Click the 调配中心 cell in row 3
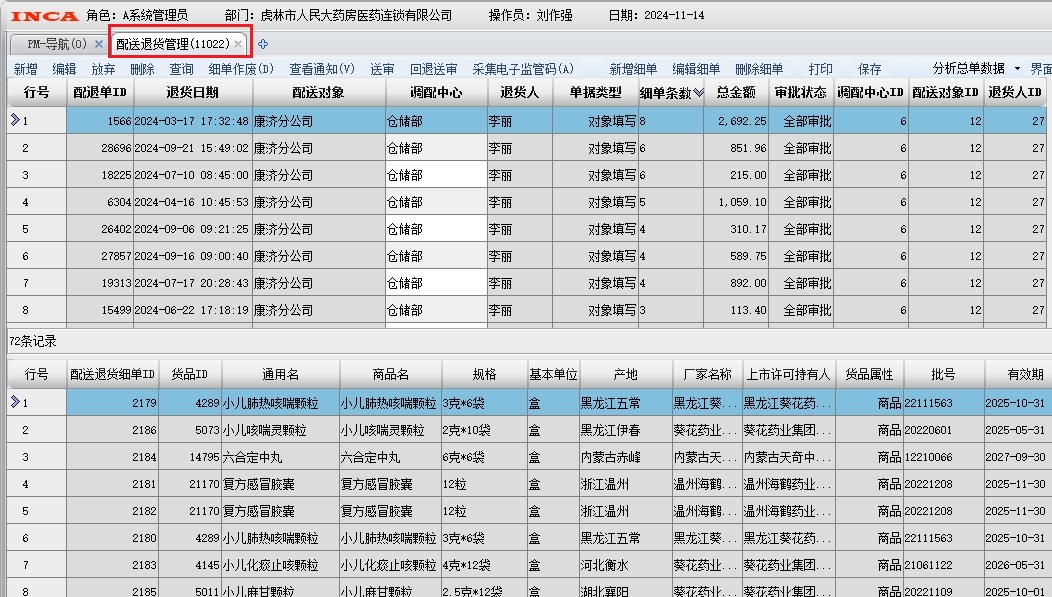 click(436, 175)
